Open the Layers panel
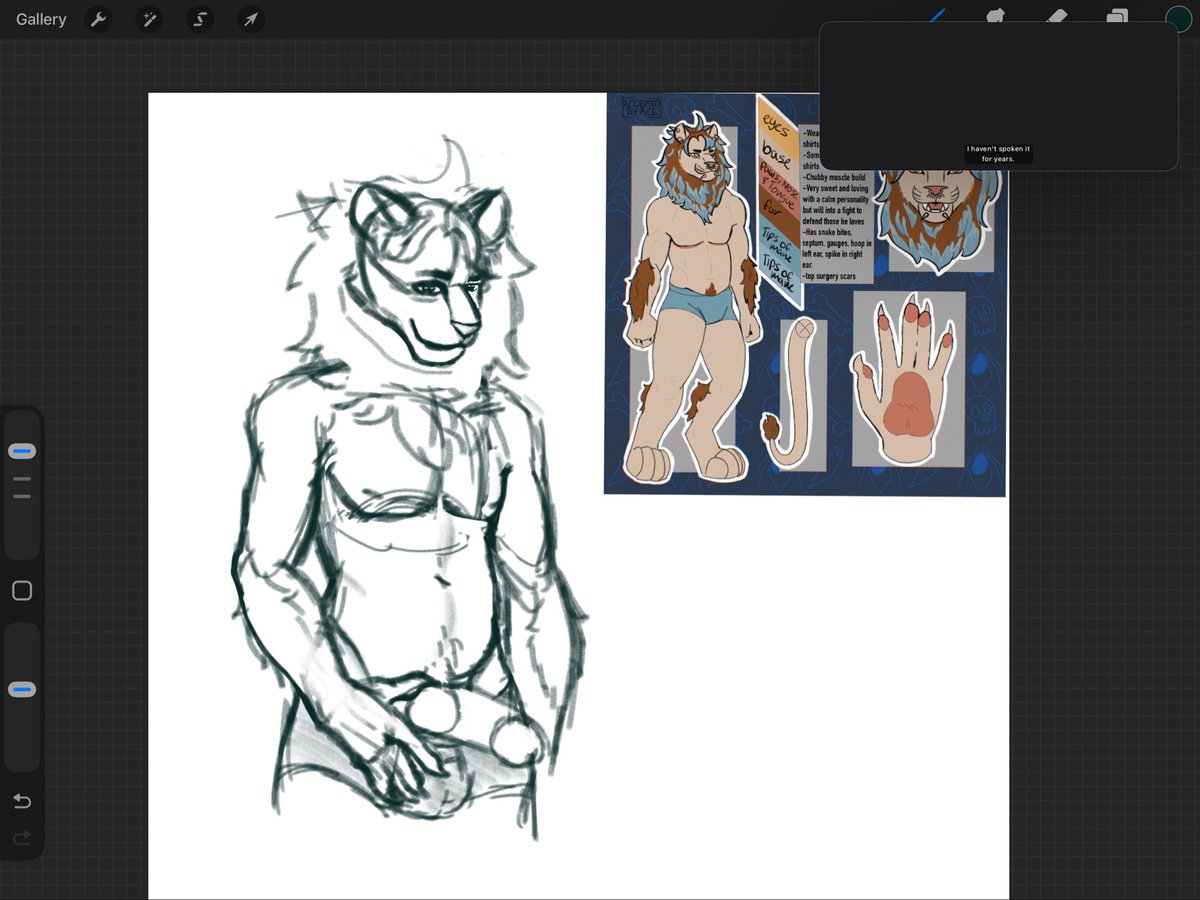 point(1117,14)
